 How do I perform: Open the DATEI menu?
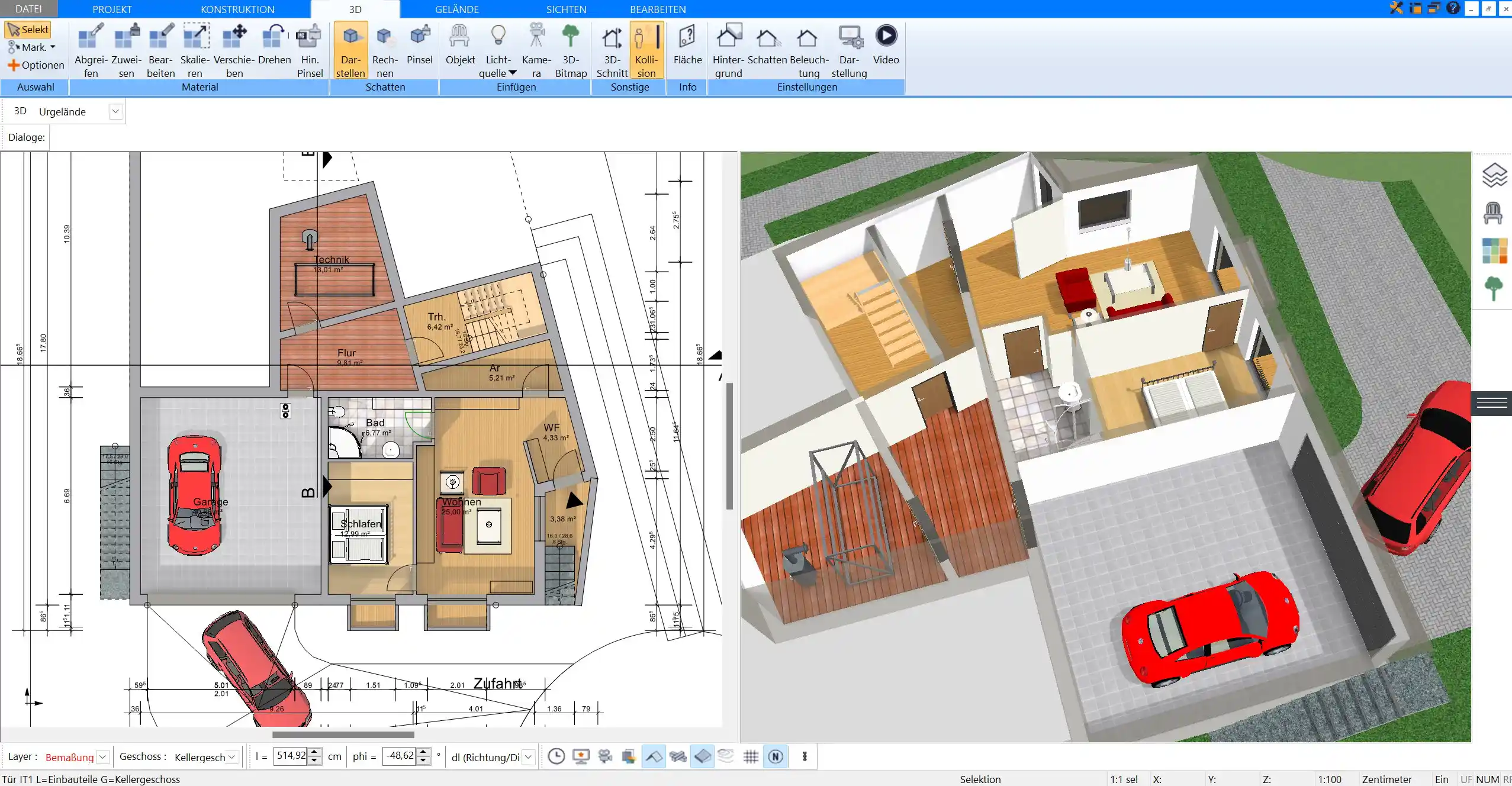click(28, 9)
